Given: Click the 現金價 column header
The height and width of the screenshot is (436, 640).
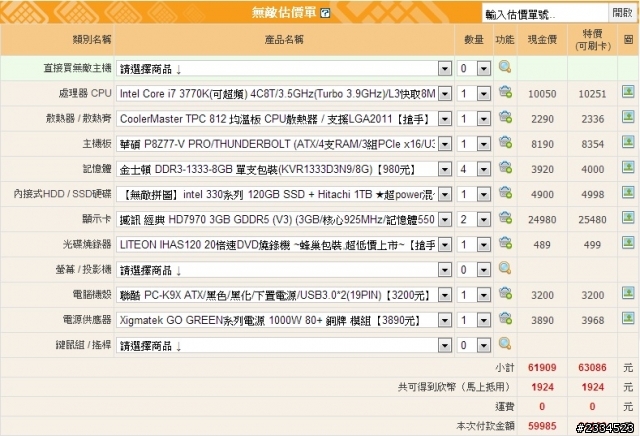Looking at the screenshot, I should (x=542, y=40).
